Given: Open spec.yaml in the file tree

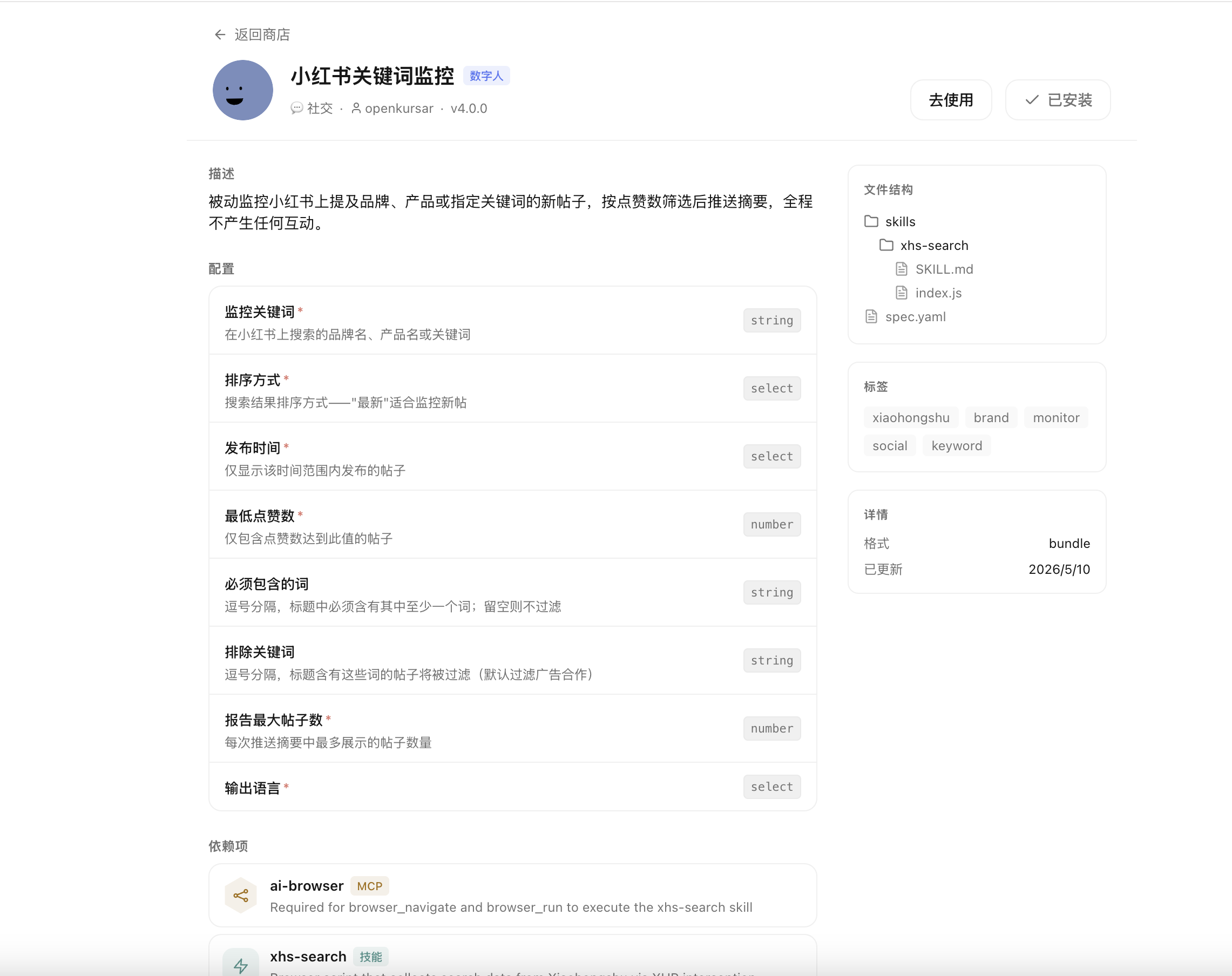Looking at the screenshot, I should [x=916, y=316].
